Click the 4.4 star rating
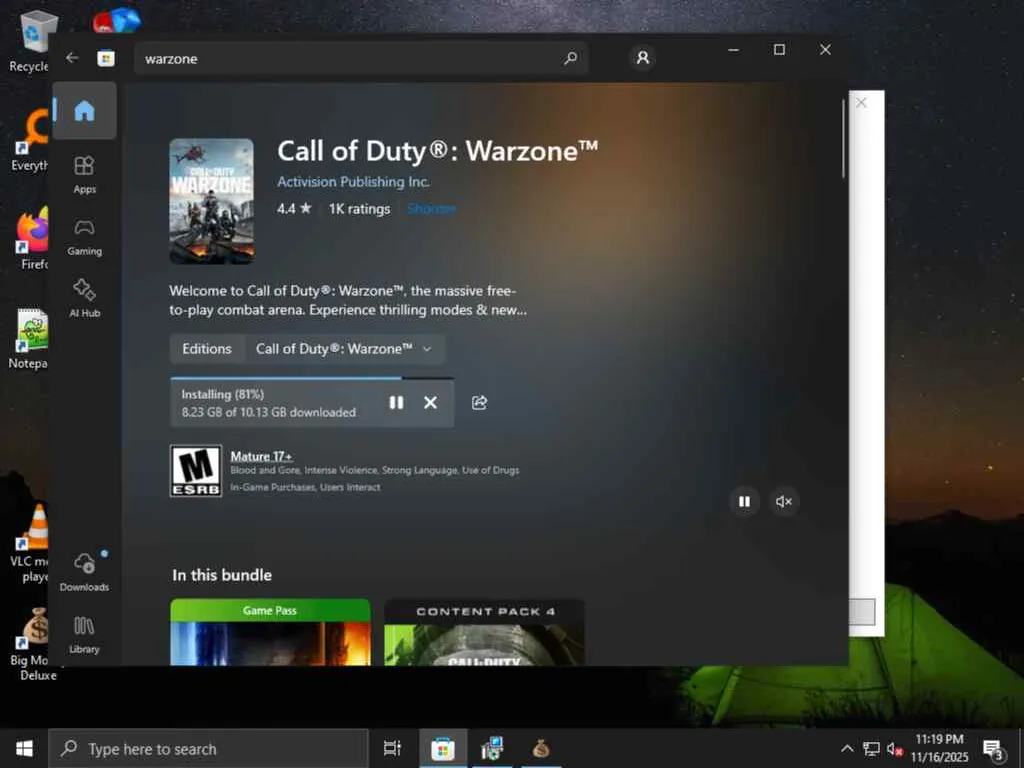Viewport: 1024px width, 768px height. 294,209
